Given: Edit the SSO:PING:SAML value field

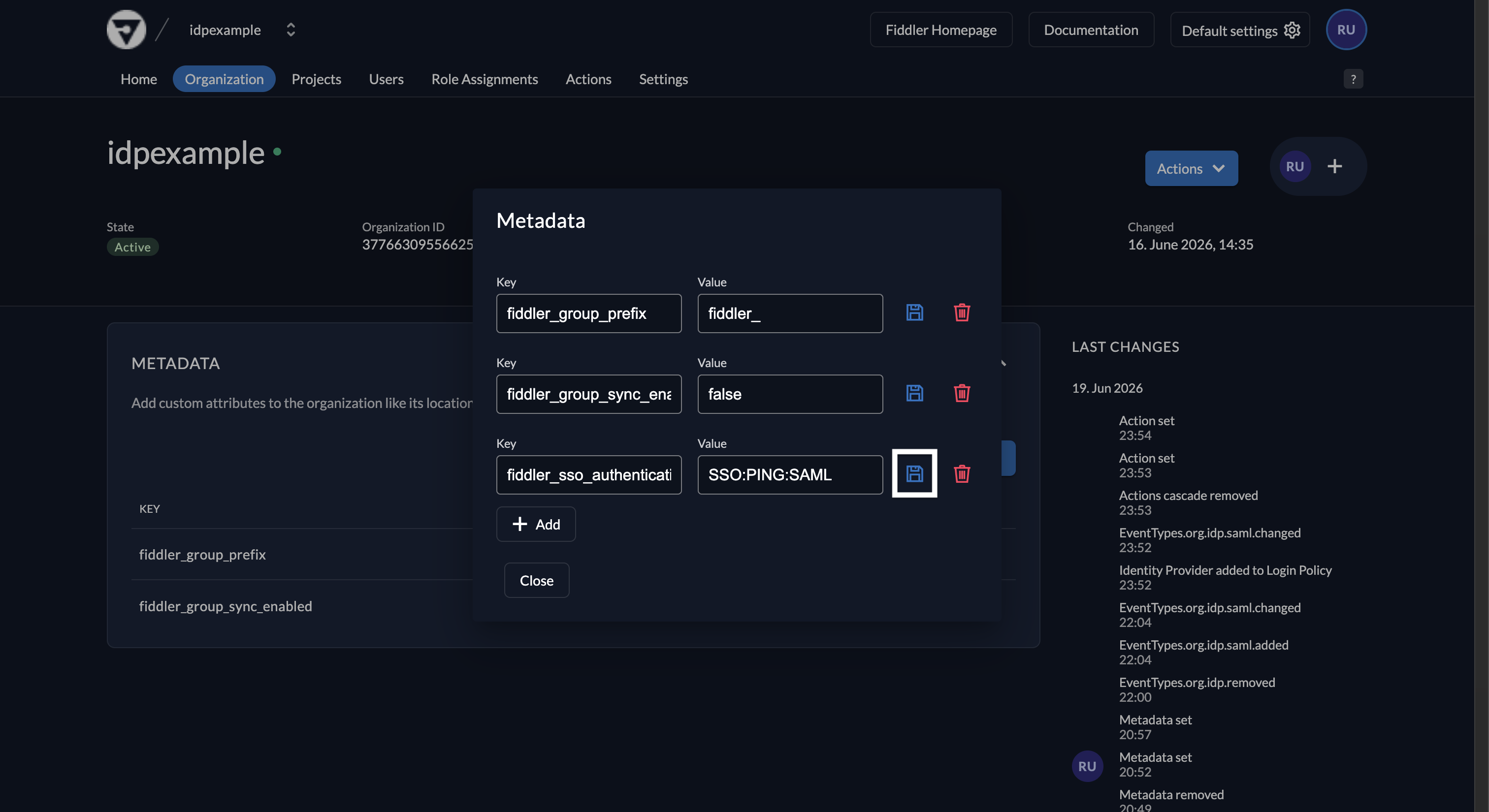Looking at the screenshot, I should (790, 475).
